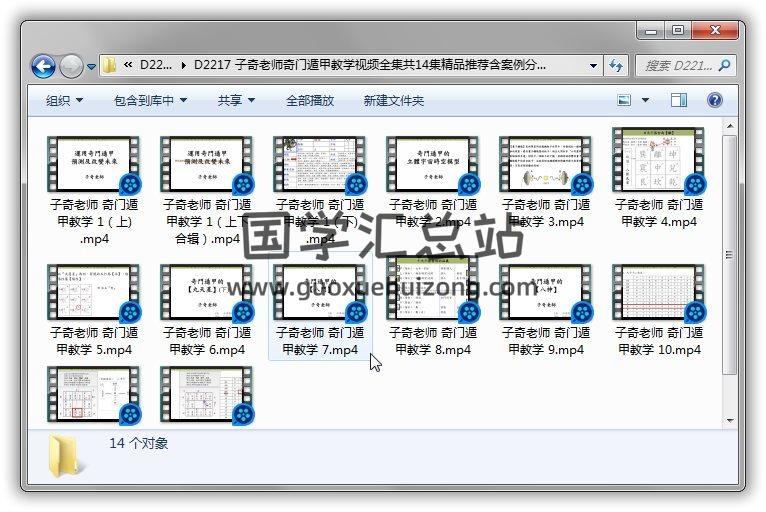Click the file name 甲教学 10.mp4

pos(659,341)
